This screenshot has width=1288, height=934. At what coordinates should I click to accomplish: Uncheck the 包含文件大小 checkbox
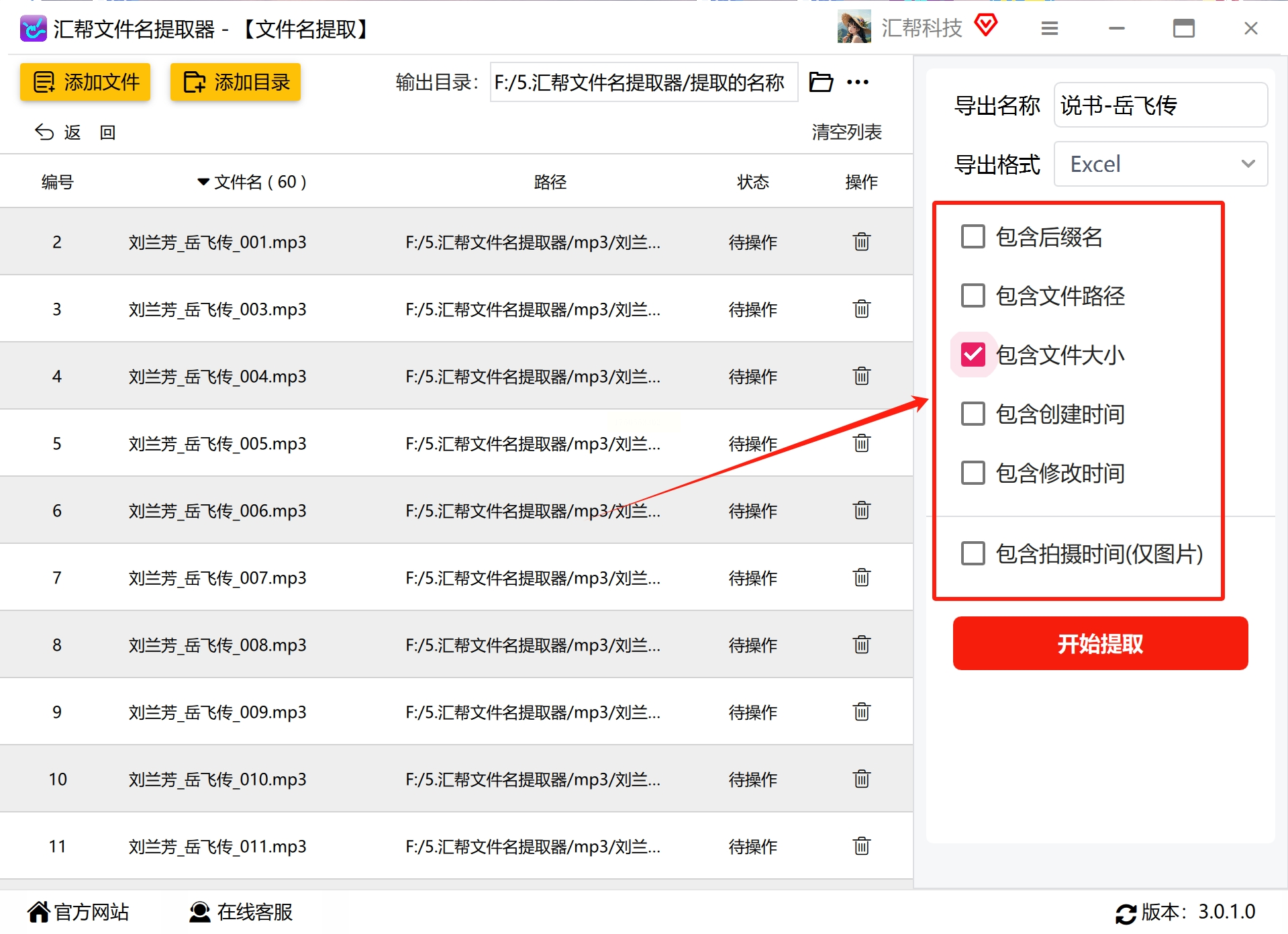click(x=973, y=355)
